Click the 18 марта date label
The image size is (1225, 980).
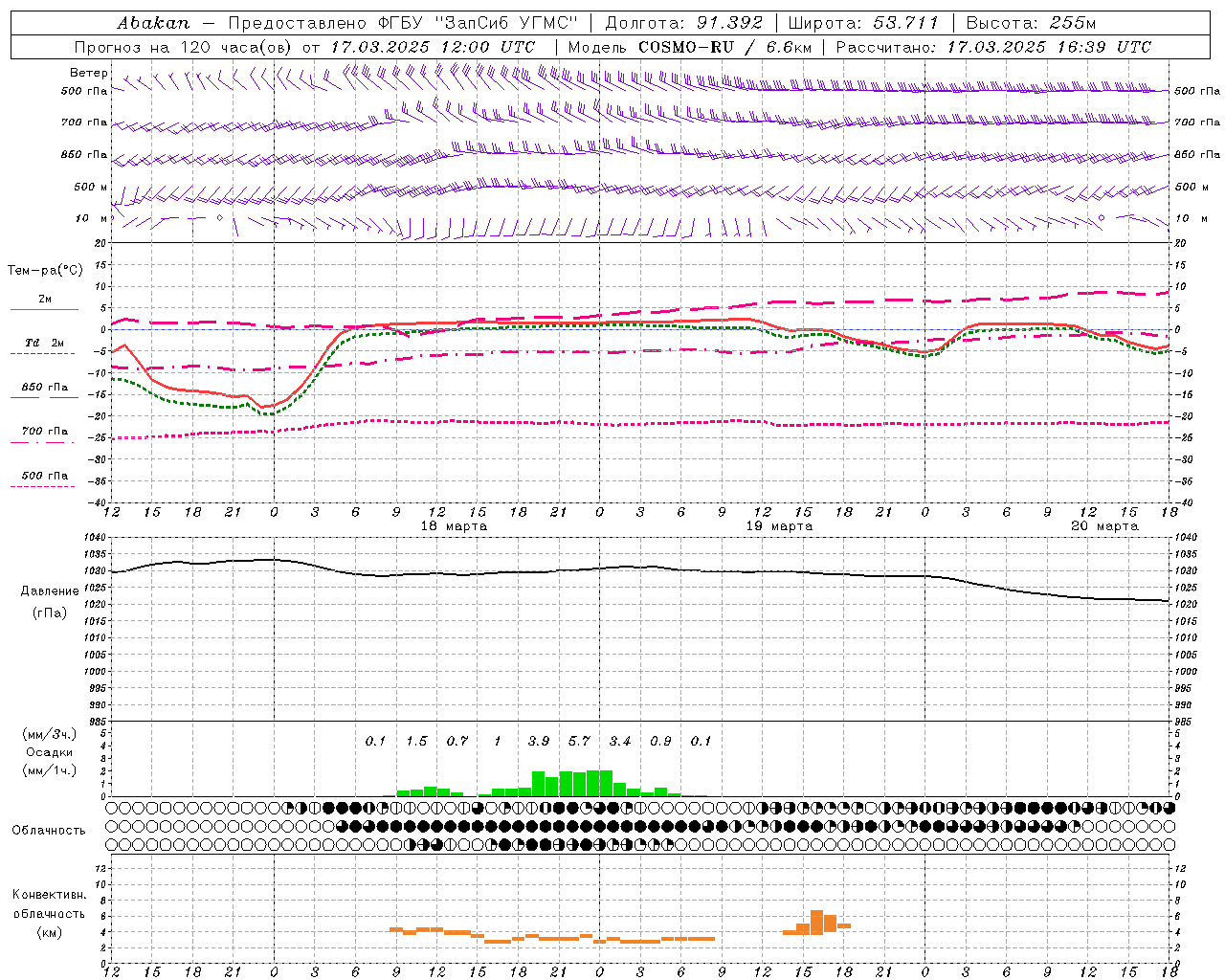point(454,526)
